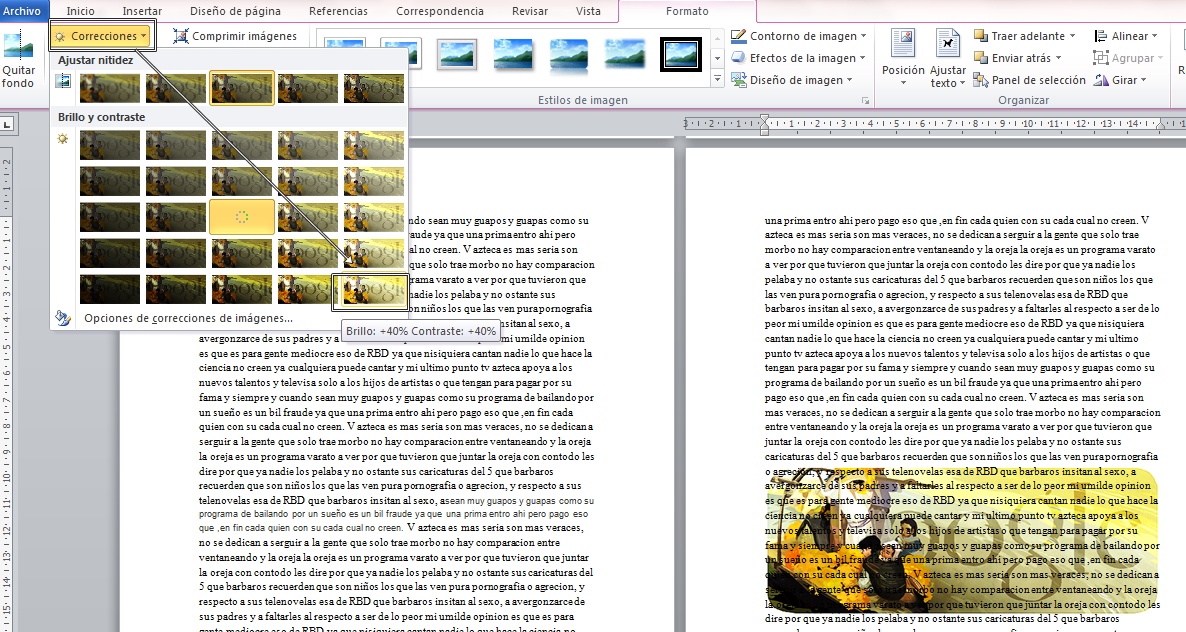Open the Alinear dropdown
1186x632 pixels.
(1125, 36)
